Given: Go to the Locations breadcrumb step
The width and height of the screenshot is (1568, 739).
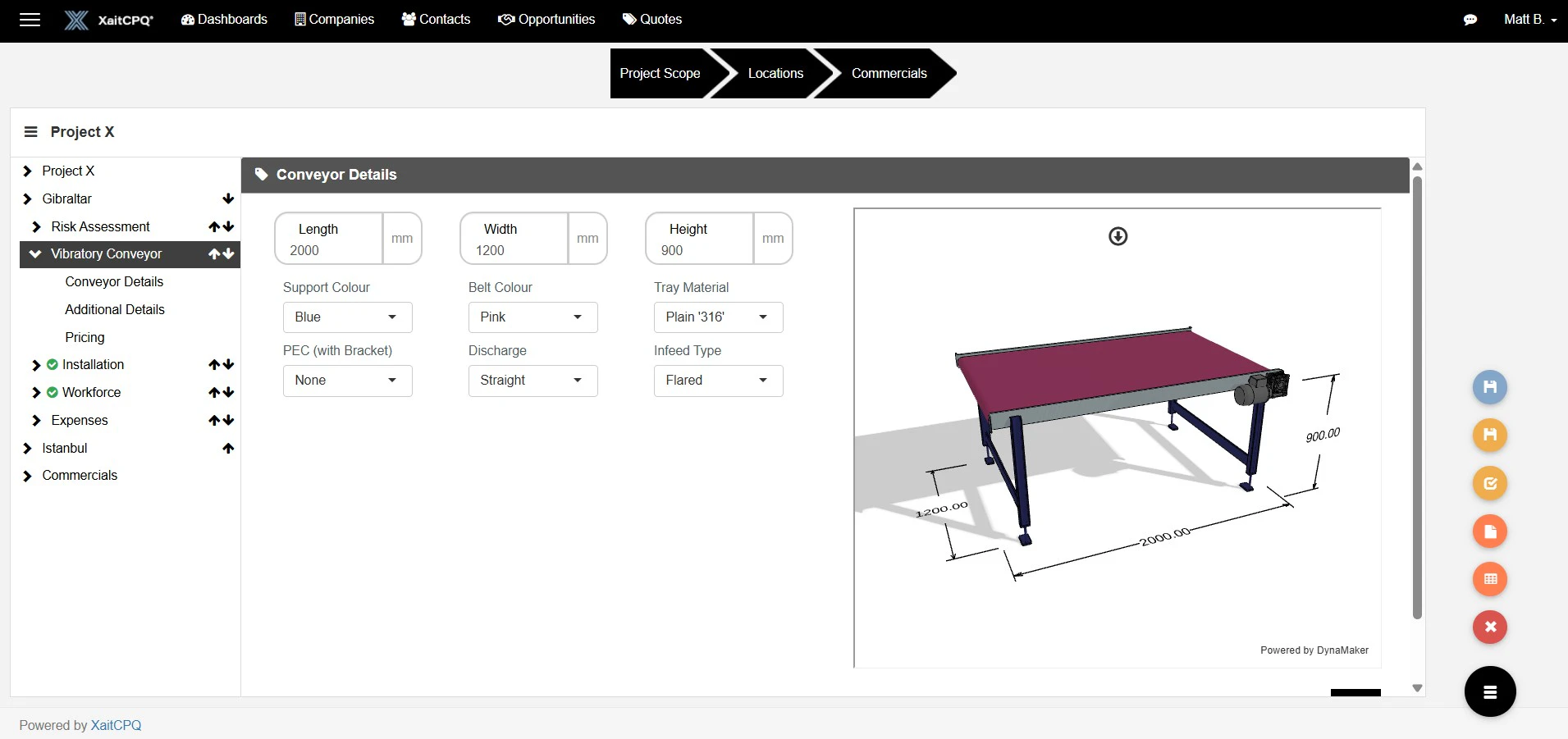Looking at the screenshot, I should pos(775,73).
